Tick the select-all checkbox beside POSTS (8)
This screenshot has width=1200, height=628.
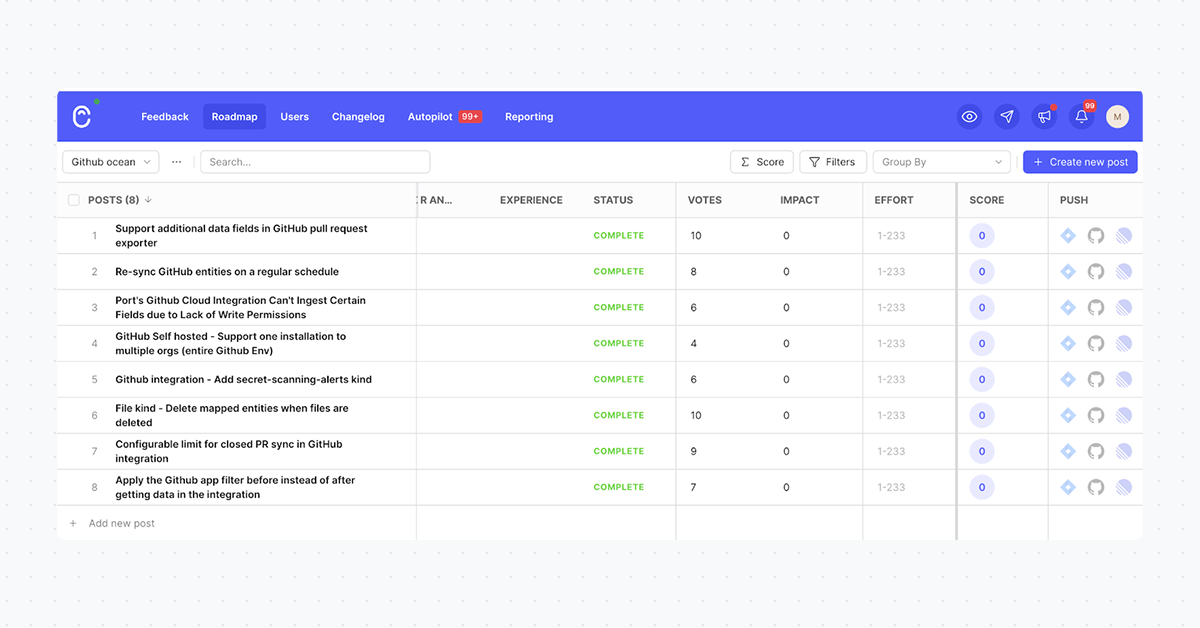pyautogui.click(x=74, y=200)
